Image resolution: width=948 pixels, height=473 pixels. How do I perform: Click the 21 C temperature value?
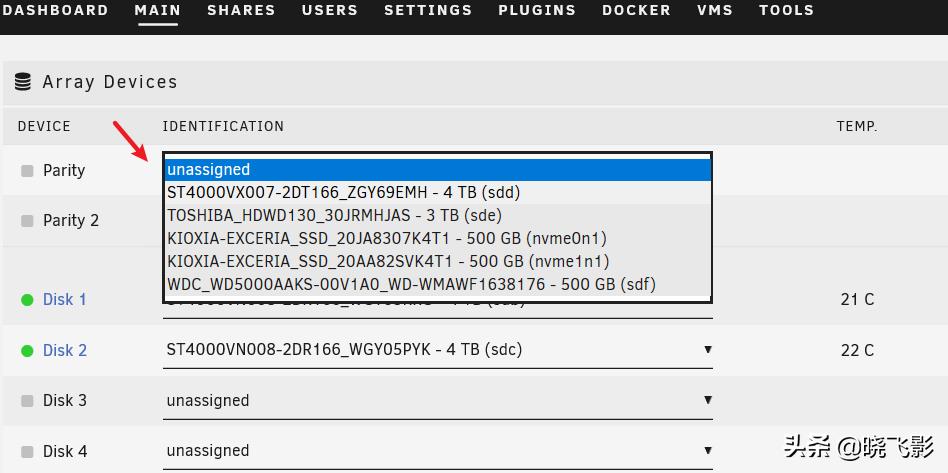857,299
